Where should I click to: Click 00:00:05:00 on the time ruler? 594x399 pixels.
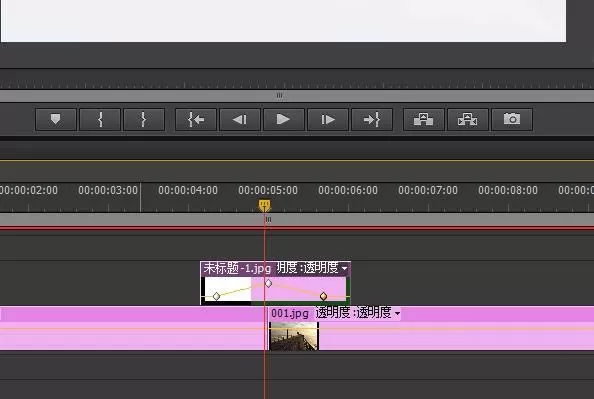click(x=268, y=190)
